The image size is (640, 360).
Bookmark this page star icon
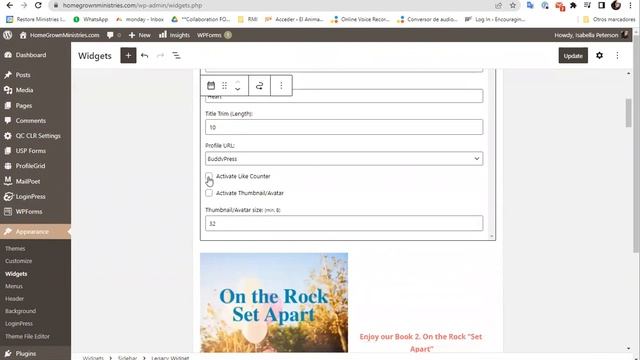point(513,5)
